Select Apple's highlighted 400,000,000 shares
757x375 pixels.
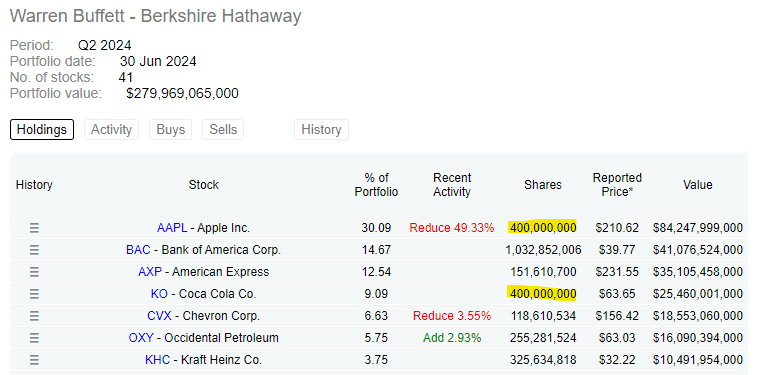[543, 228]
